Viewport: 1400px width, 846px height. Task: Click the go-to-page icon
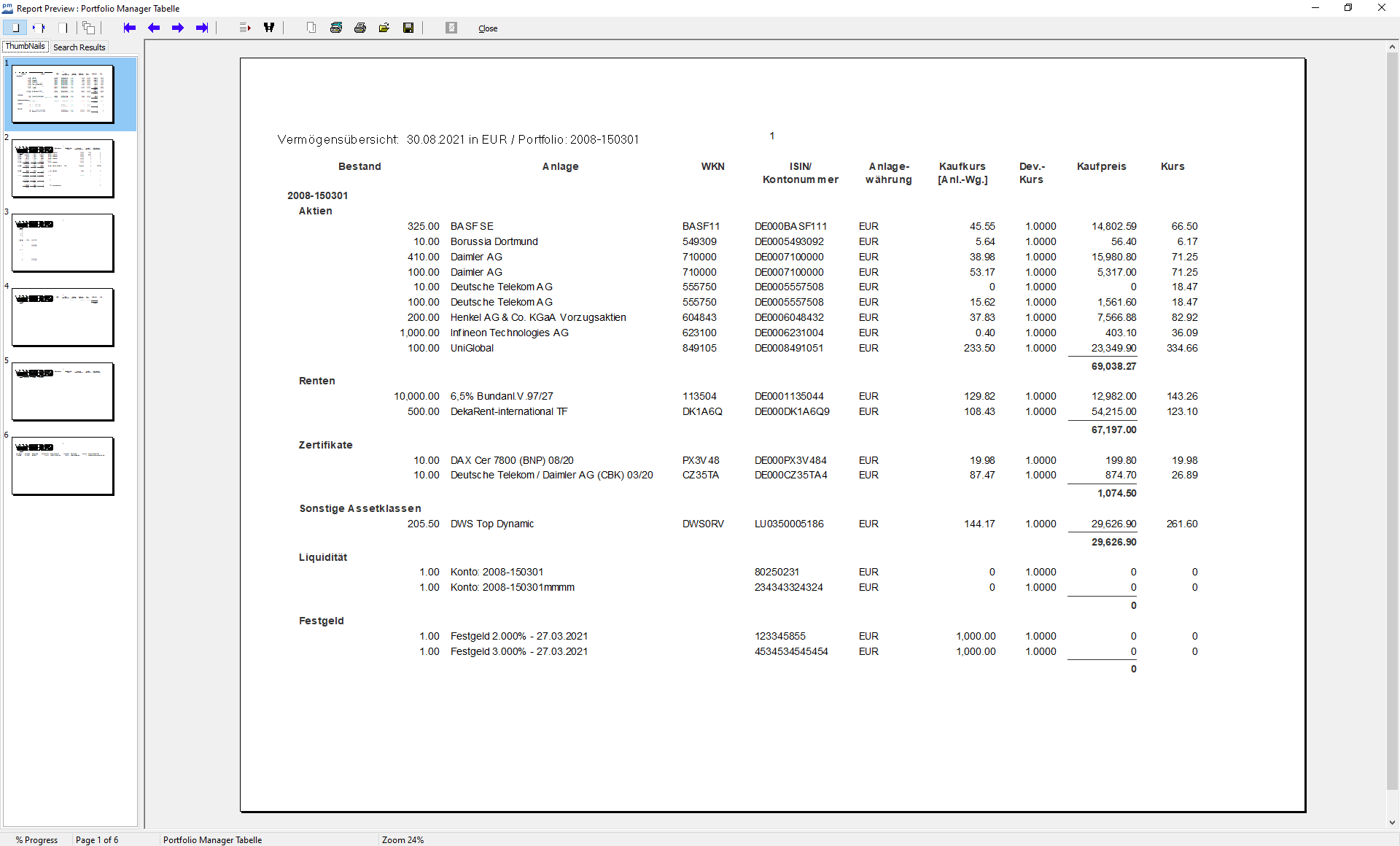245,28
